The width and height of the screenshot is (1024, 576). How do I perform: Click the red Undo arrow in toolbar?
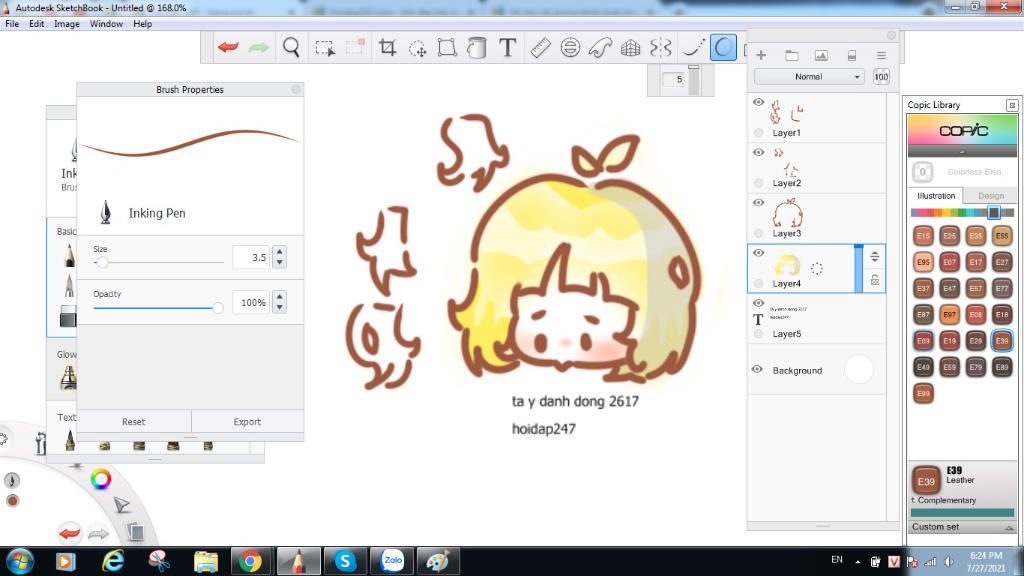point(228,48)
